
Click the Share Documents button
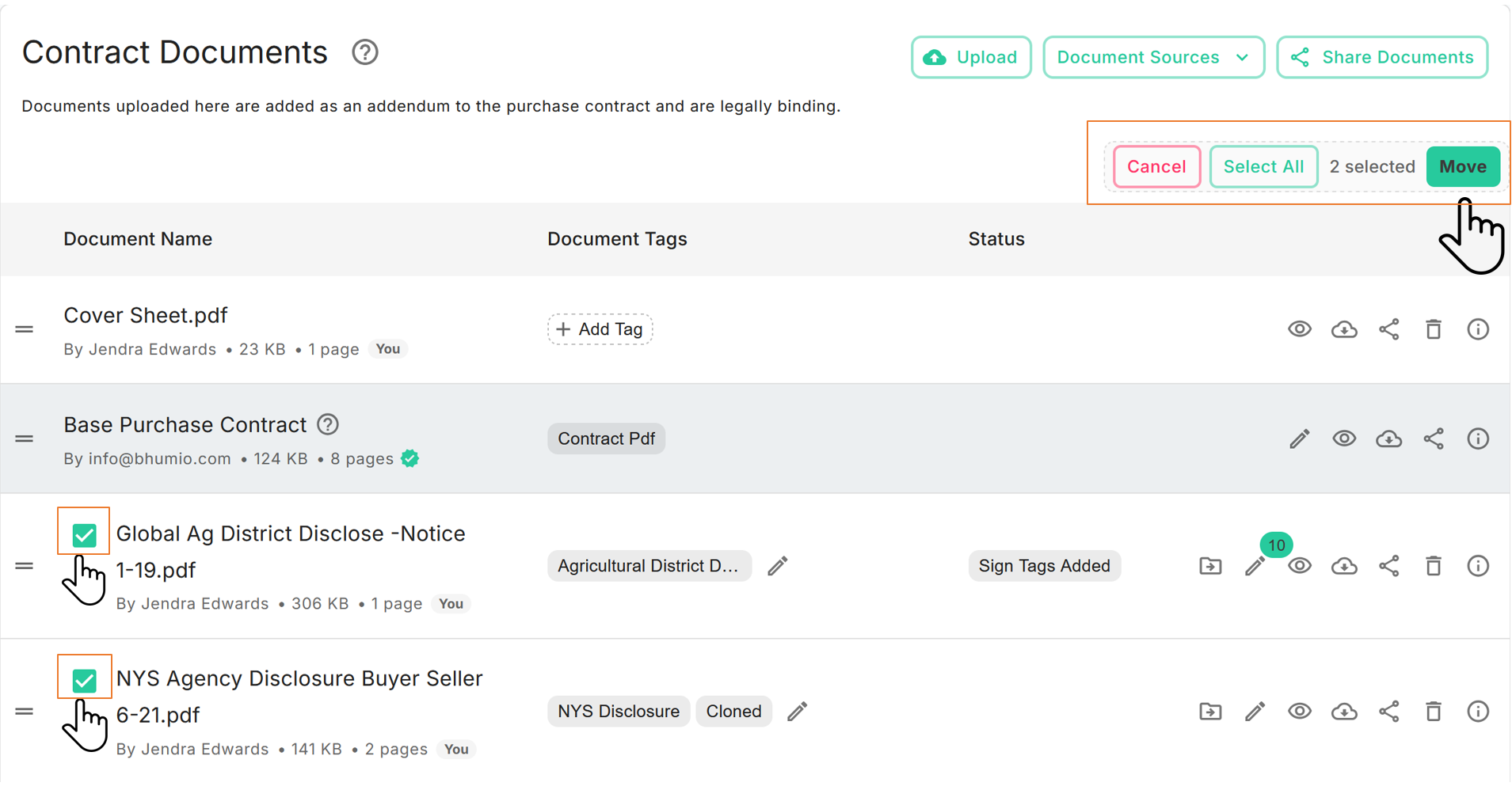(x=1381, y=57)
